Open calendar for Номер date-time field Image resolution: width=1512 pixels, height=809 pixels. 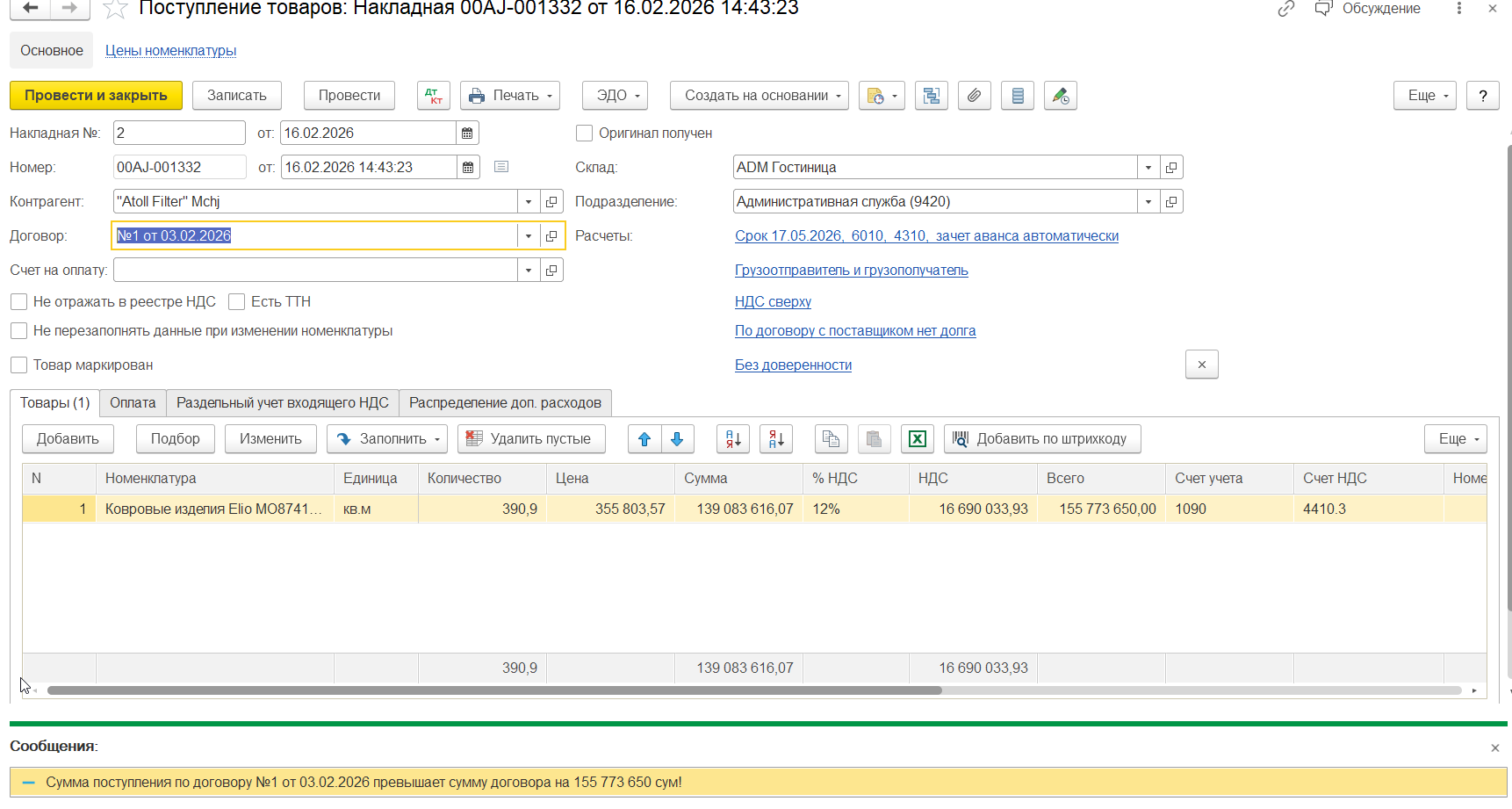[468, 168]
